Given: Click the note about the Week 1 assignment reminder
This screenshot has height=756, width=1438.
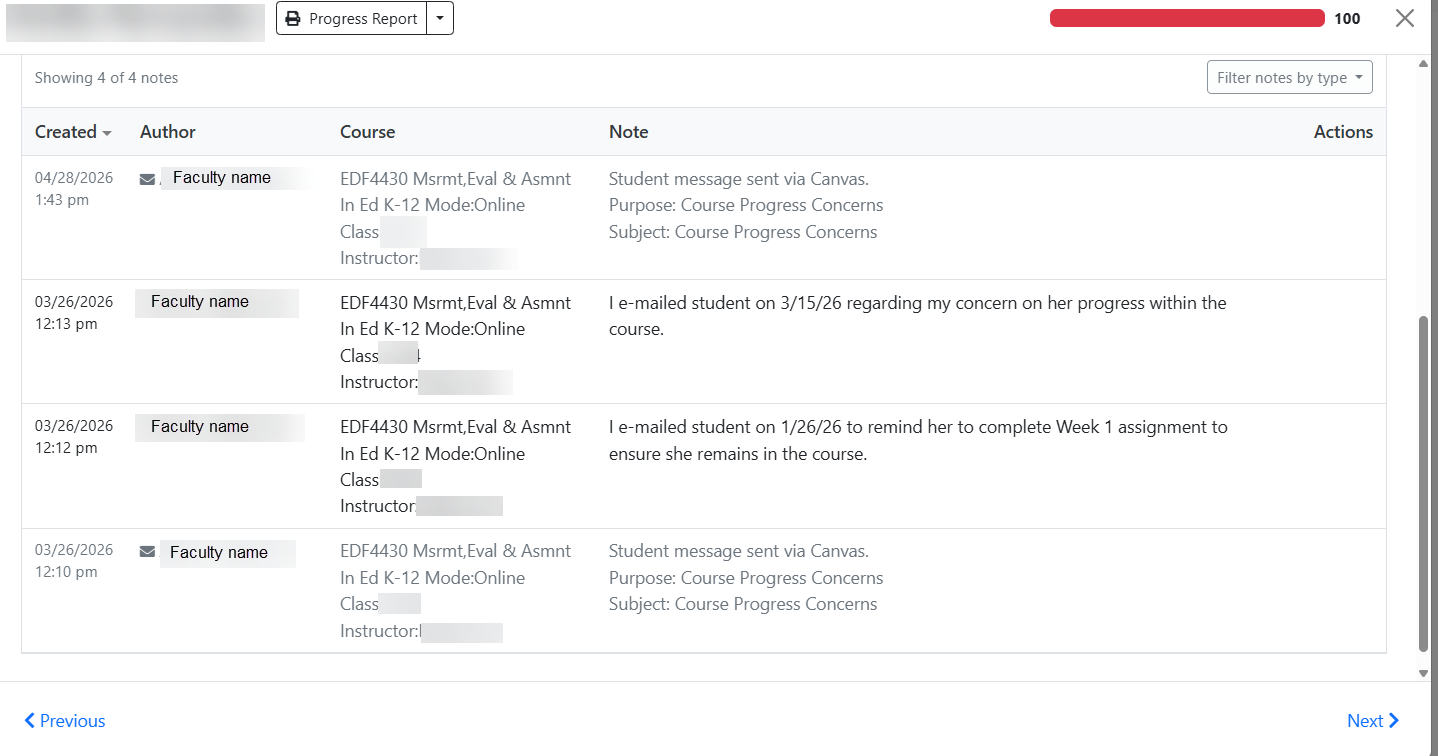Looking at the screenshot, I should [918, 440].
